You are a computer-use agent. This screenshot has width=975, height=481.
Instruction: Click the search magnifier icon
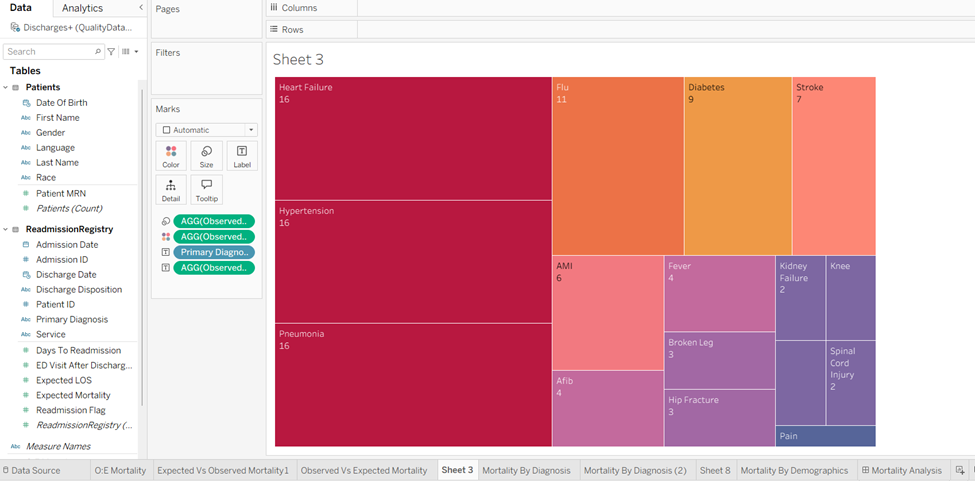[98, 52]
